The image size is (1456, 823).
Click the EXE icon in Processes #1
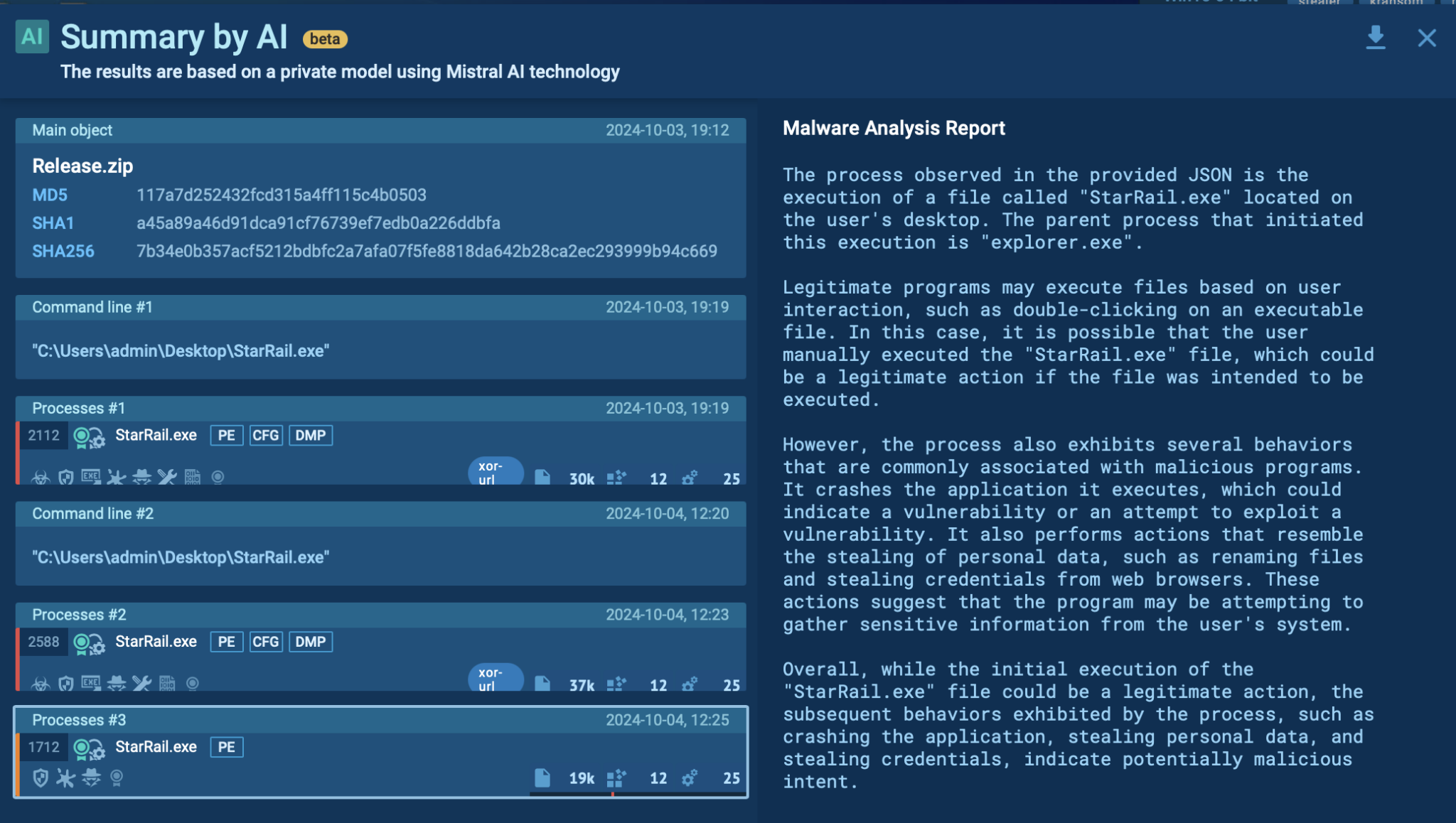click(91, 476)
